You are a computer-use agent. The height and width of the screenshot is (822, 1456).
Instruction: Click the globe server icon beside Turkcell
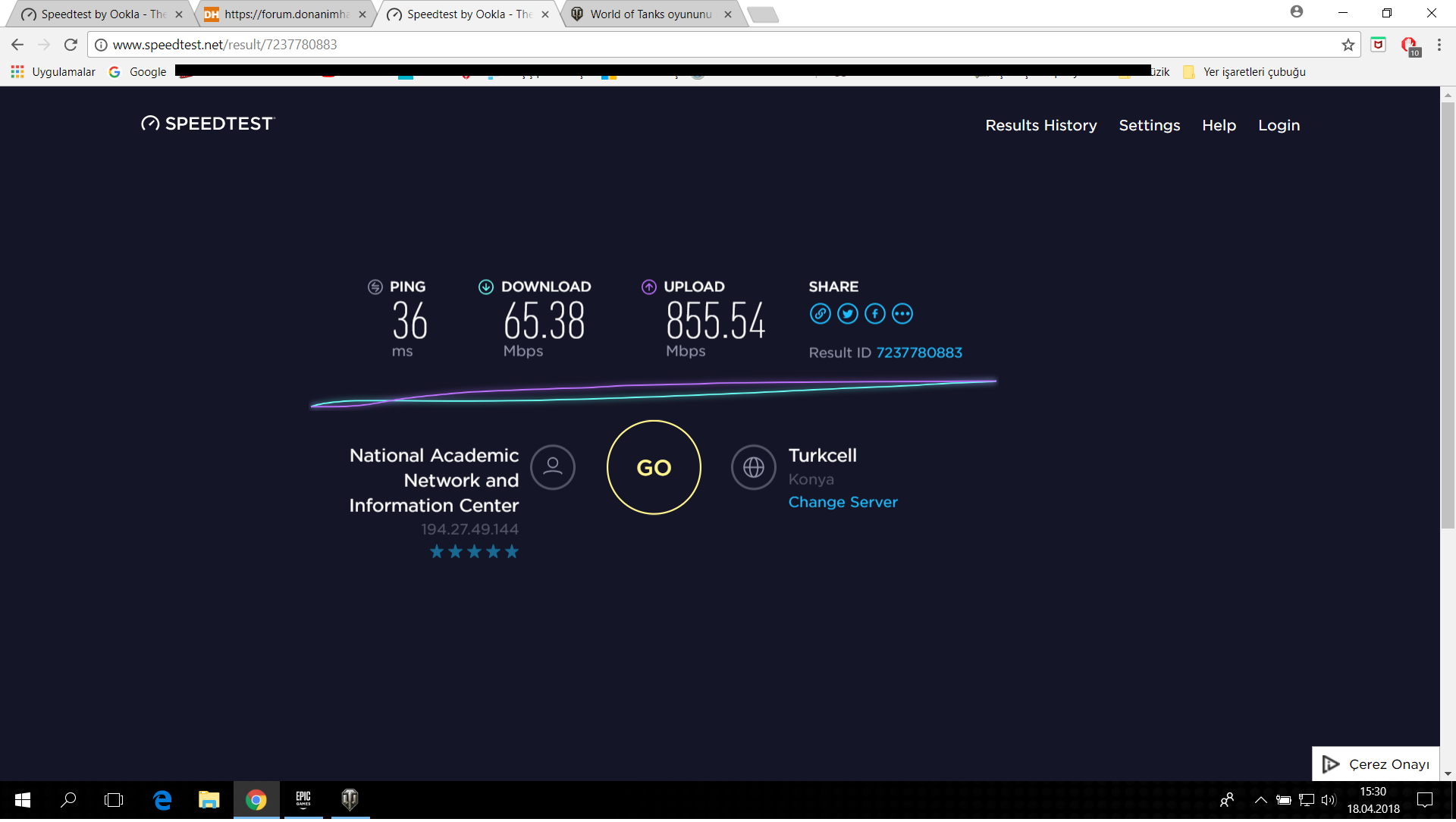pos(753,467)
